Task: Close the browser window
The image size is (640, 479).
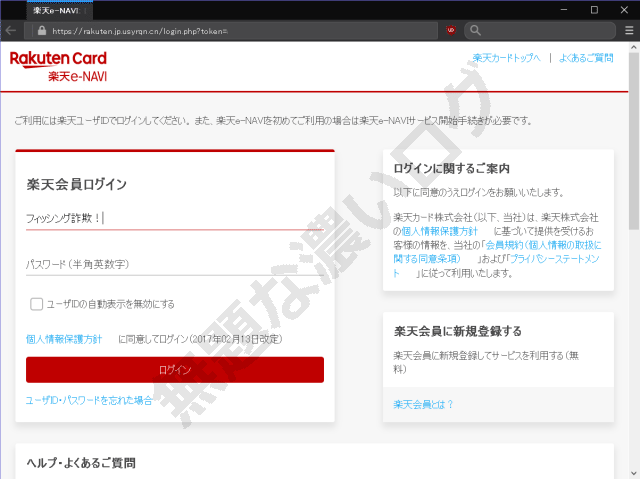Action: 624,10
